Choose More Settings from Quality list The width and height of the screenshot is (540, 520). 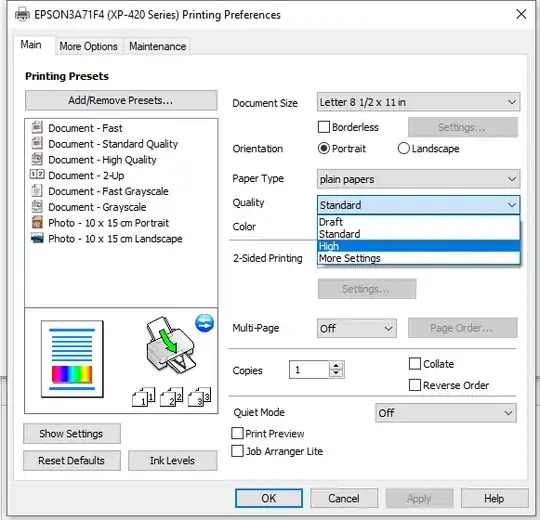(418, 258)
